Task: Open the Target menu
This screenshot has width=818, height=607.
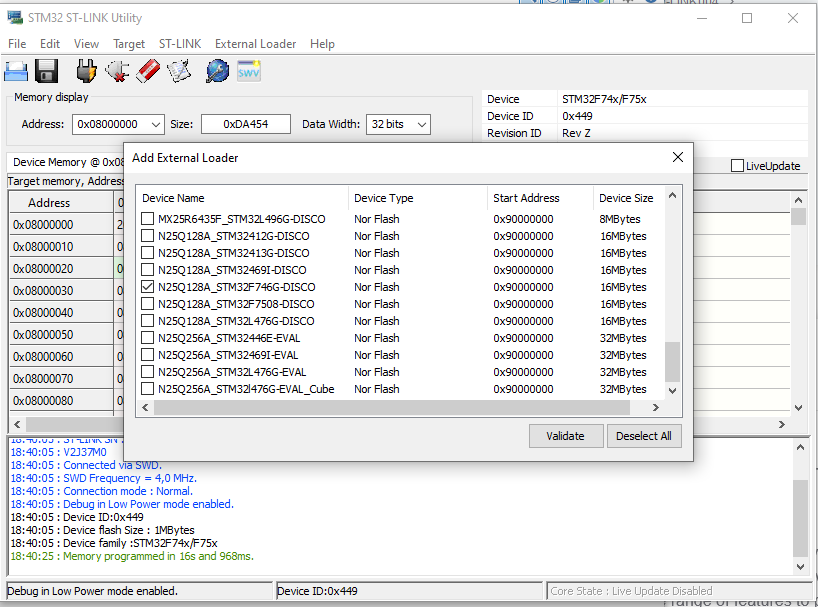Action: (129, 44)
